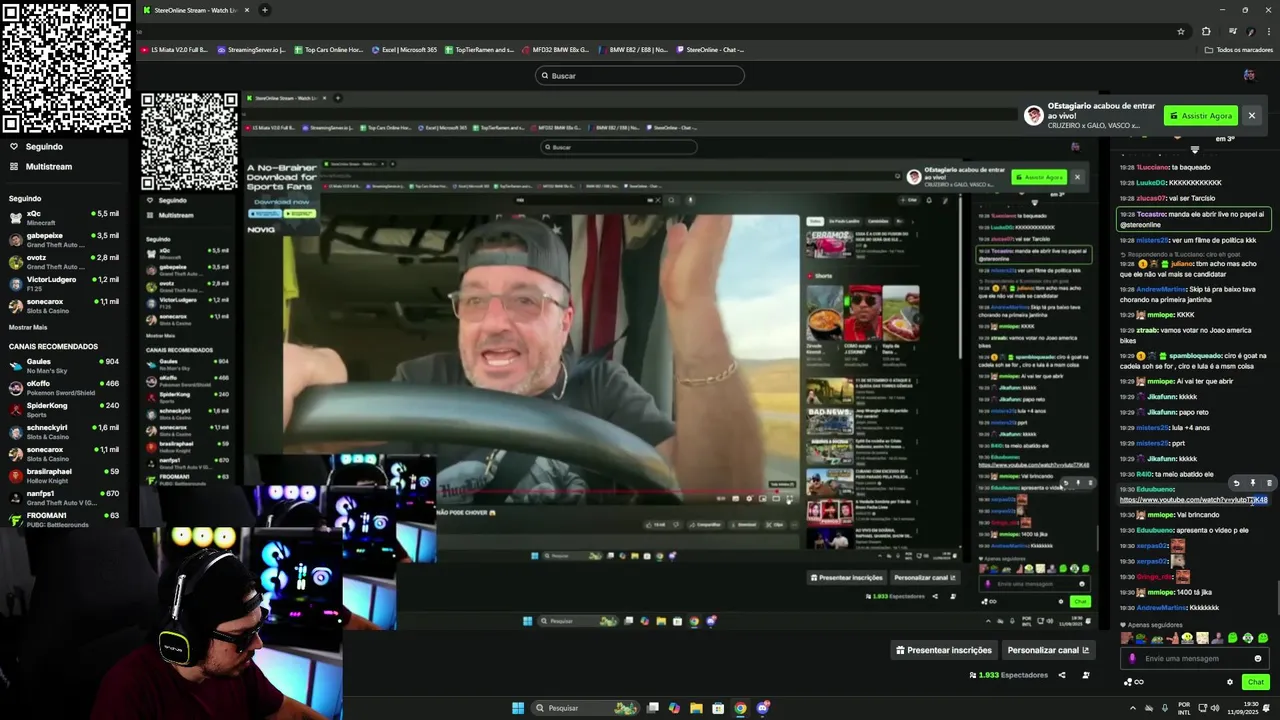Image resolution: width=1280 pixels, height=720 pixels.
Task: Open a new browser tab
Action: tap(264, 10)
